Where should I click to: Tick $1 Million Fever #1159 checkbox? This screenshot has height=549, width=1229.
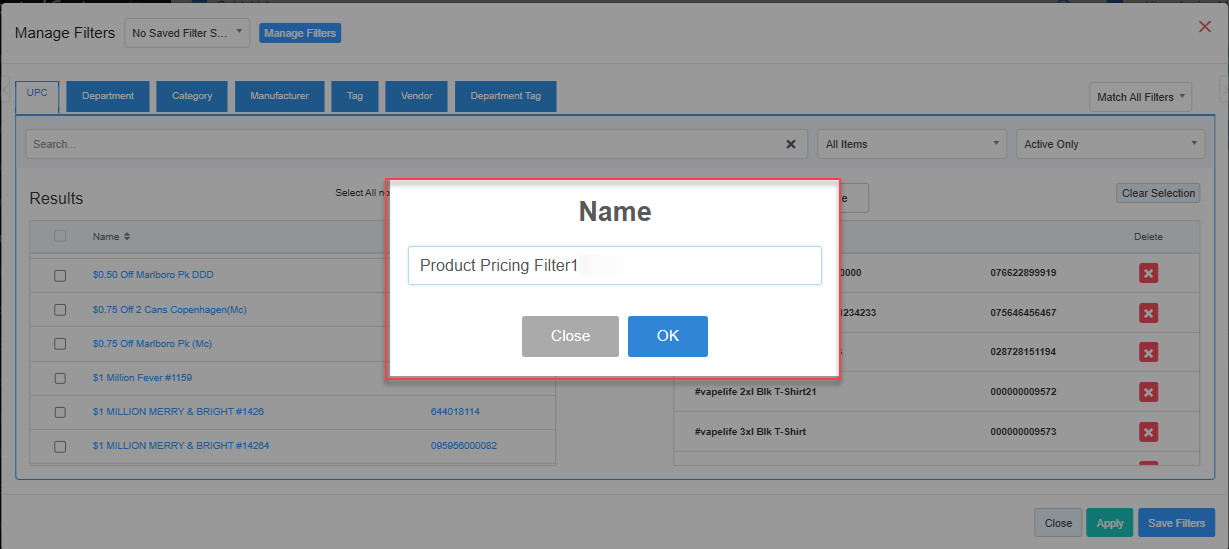tap(60, 378)
